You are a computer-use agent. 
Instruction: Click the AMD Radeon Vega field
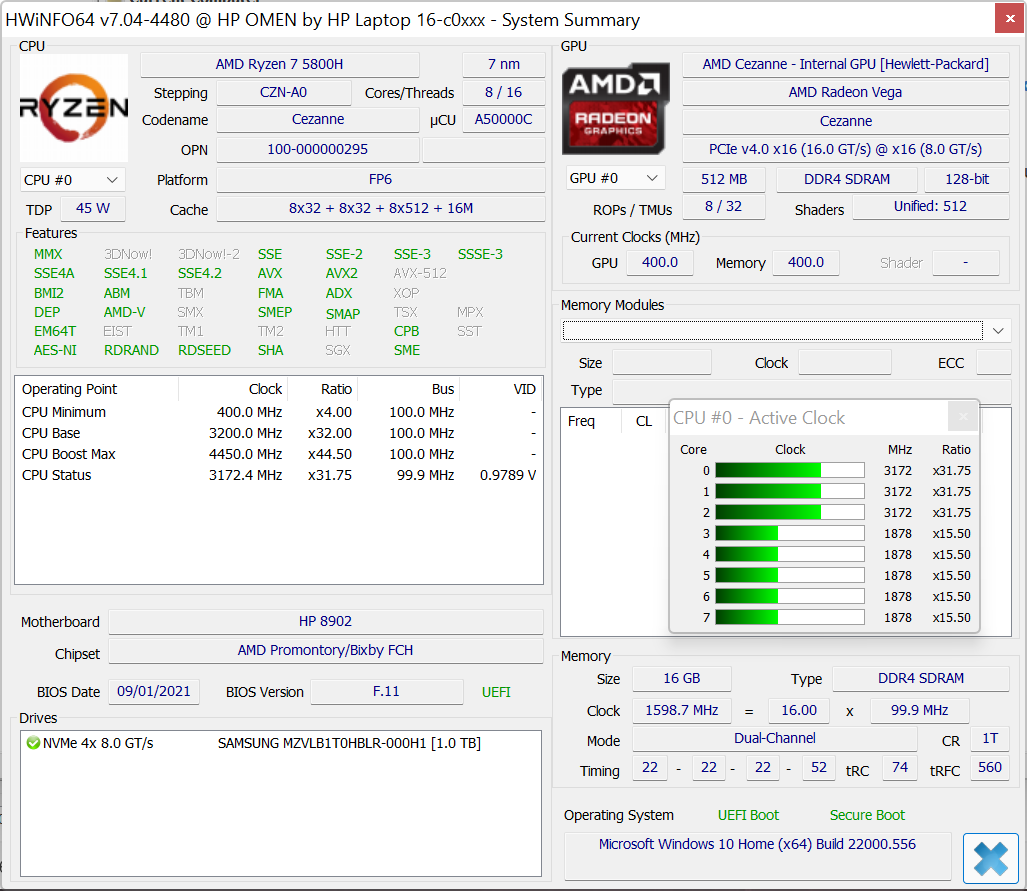(x=846, y=92)
